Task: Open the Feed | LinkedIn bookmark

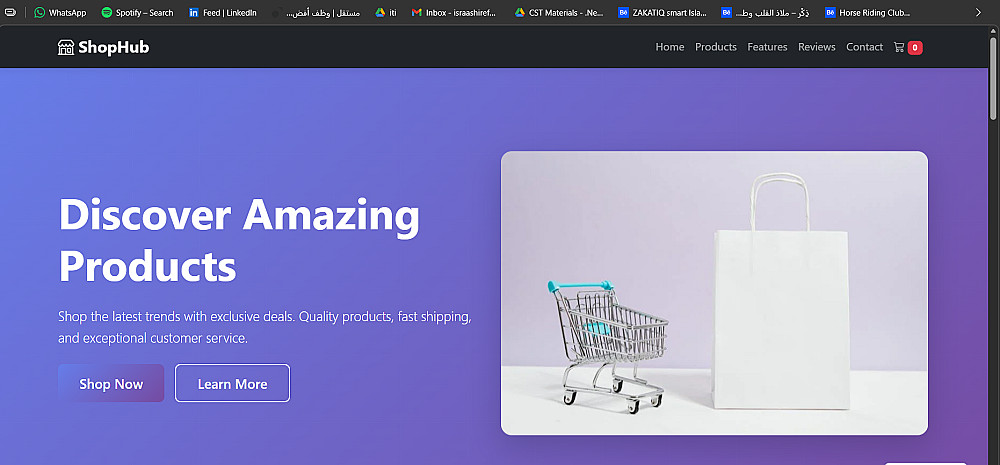Action: [223, 12]
